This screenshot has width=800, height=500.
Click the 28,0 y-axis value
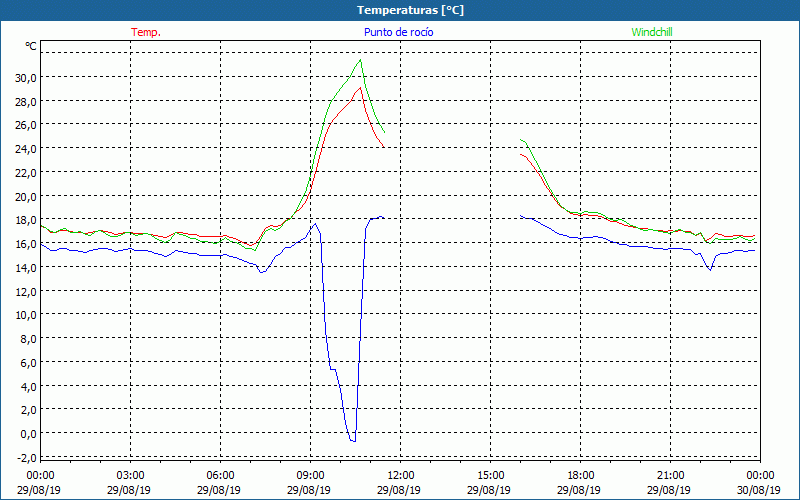[27, 102]
